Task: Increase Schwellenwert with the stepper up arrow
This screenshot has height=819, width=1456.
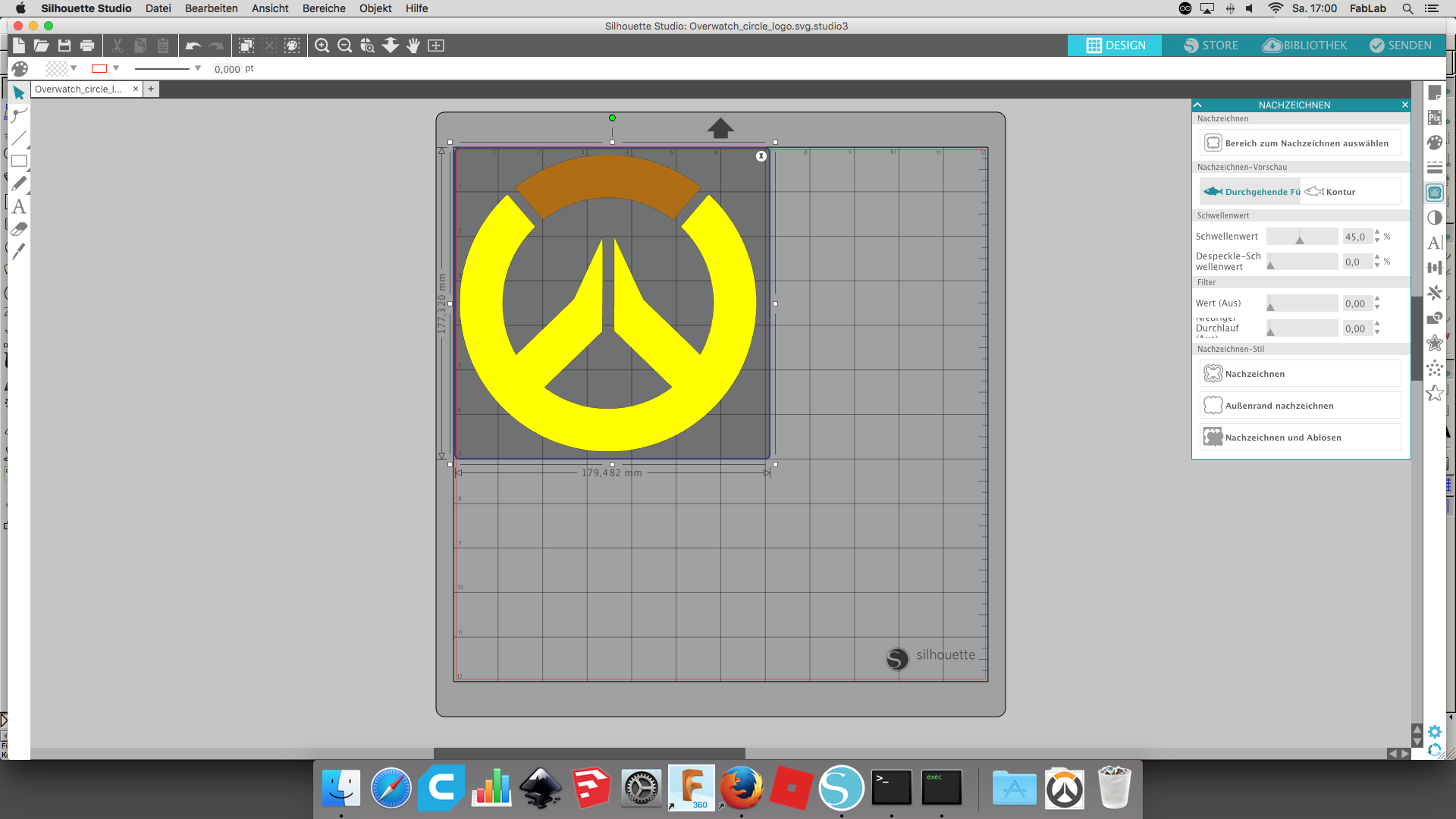Action: point(1377,233)
